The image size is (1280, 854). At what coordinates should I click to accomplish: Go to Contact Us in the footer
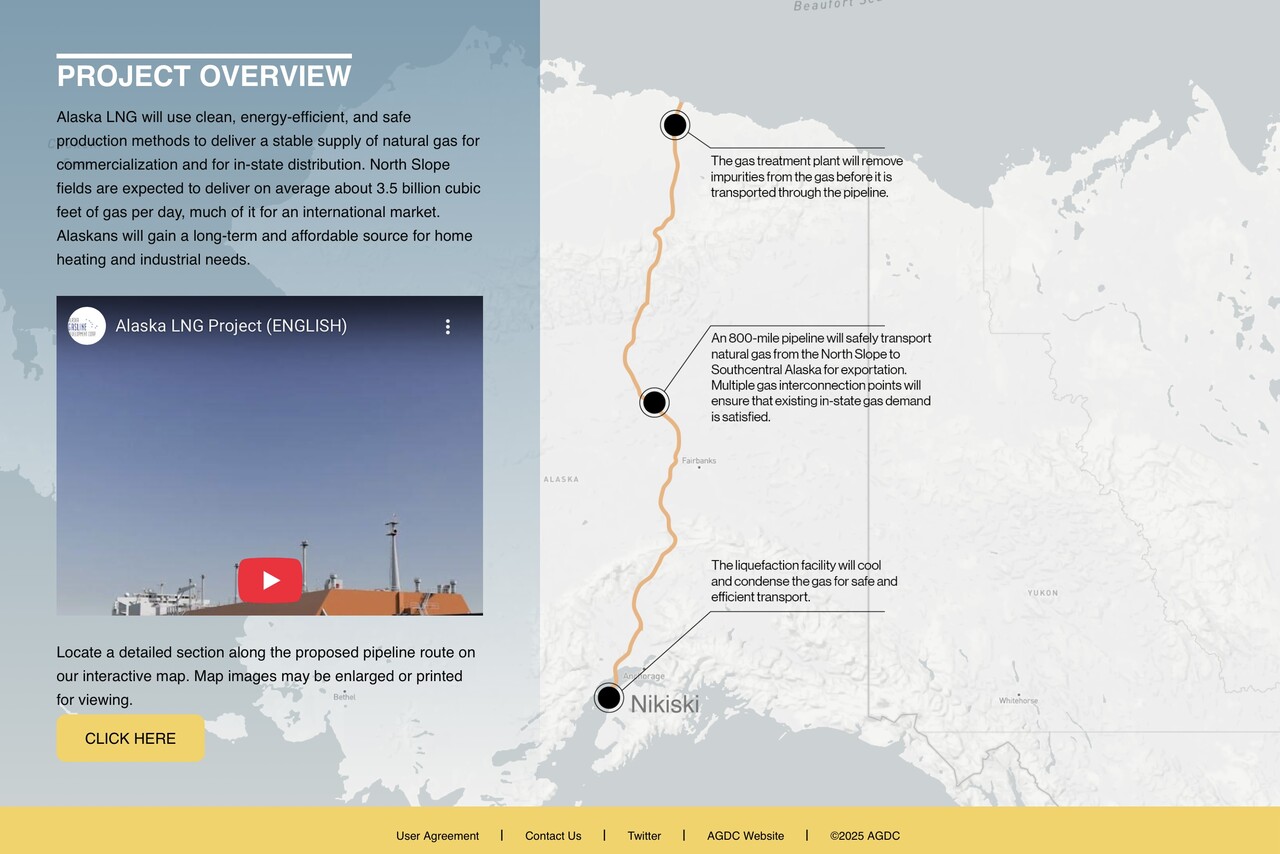click(553, 836)
